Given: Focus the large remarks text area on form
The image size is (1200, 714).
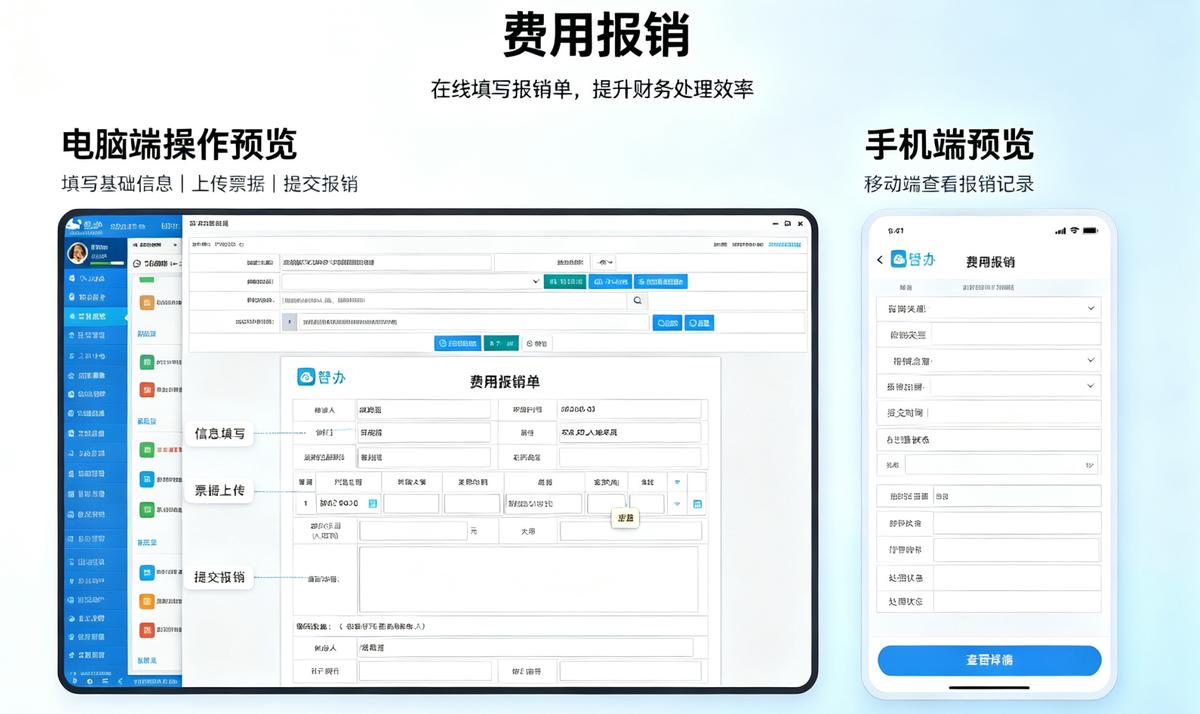Looking at the screenshot, I should (528, 579).
